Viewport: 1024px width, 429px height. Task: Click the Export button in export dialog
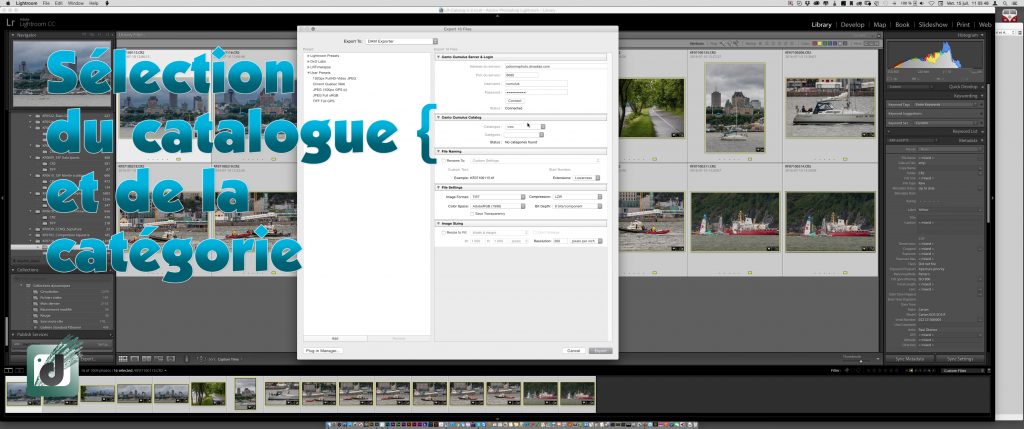600,351
